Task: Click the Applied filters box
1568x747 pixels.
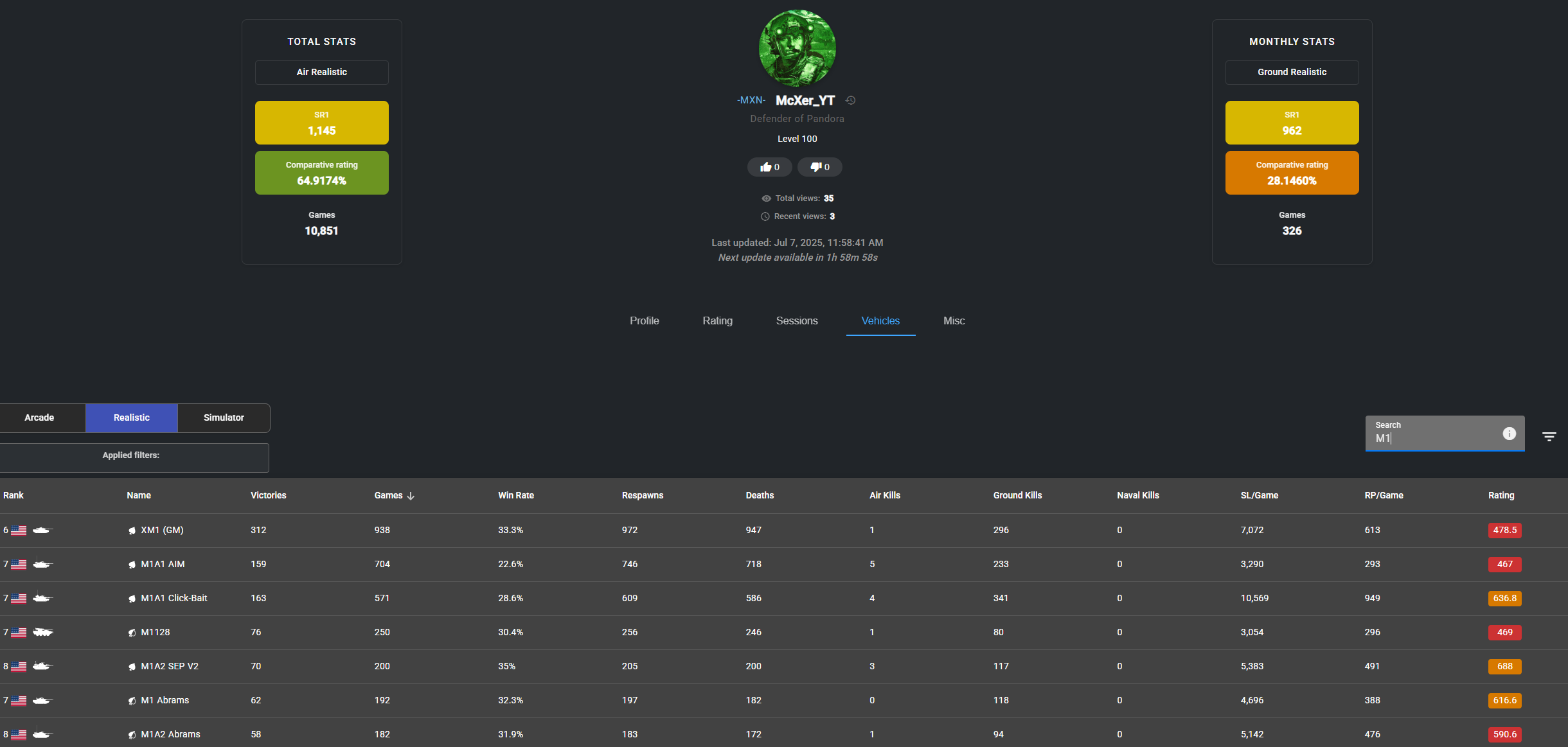Action: point(134,457)
